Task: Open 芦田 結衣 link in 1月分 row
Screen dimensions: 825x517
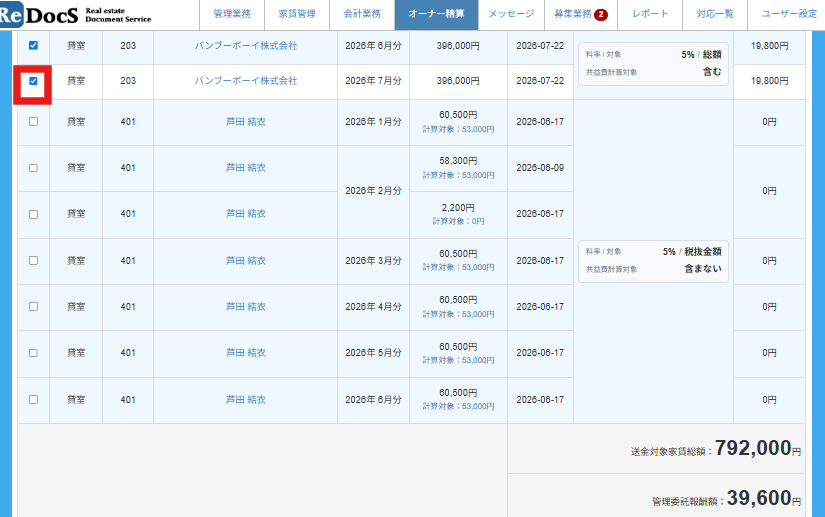Action: (246, 121)
